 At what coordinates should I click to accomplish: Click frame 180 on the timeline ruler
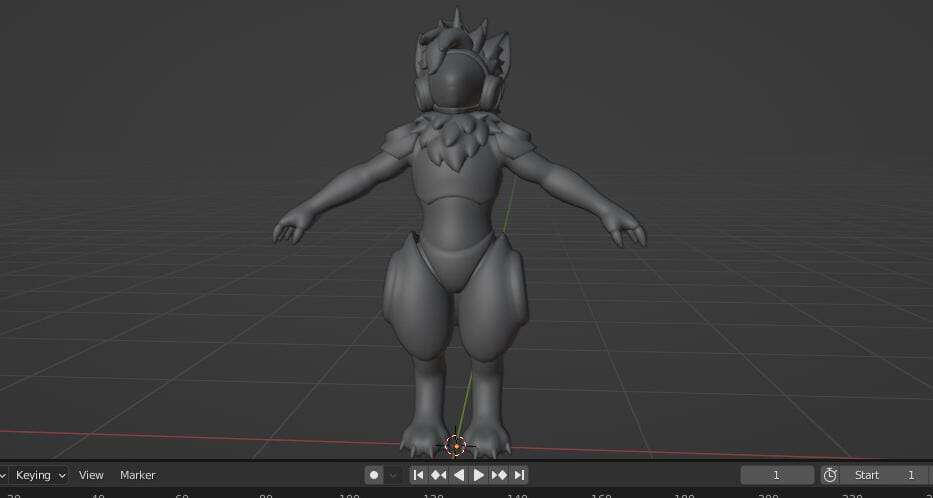[684, 494]
